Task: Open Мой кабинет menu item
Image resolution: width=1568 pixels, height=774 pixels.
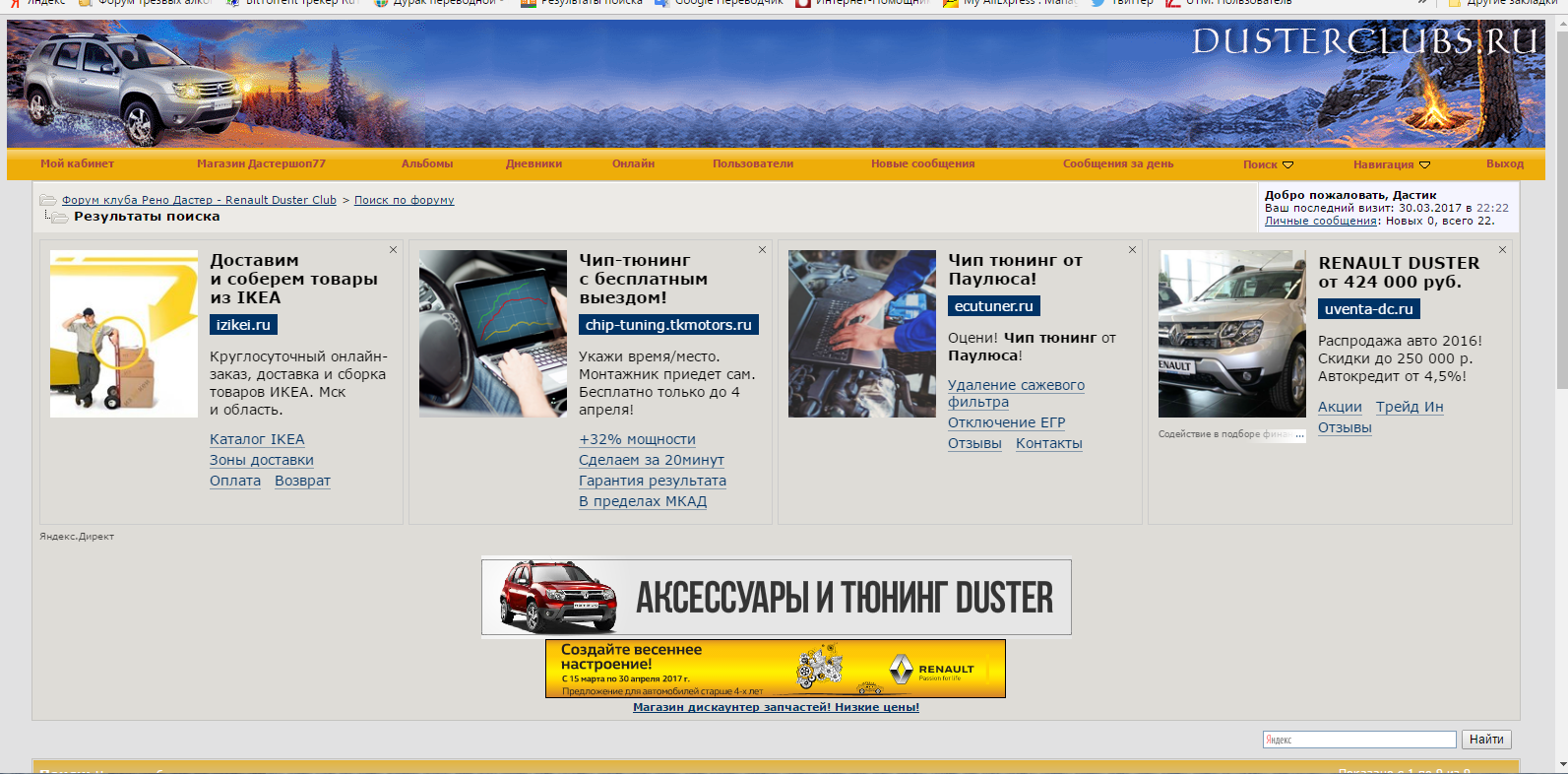Action: tap(77, 163)
